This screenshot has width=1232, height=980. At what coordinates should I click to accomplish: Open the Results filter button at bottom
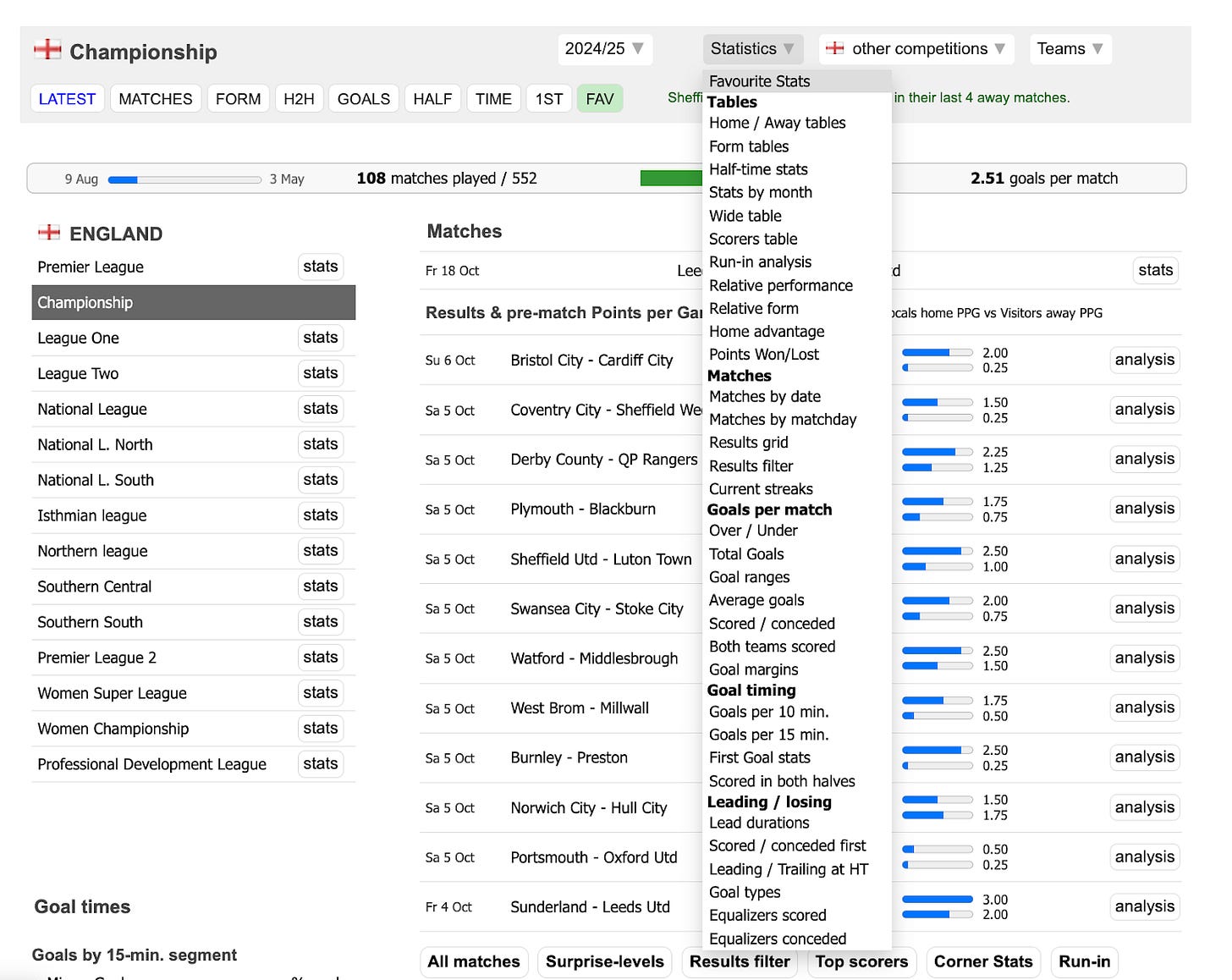740,962
